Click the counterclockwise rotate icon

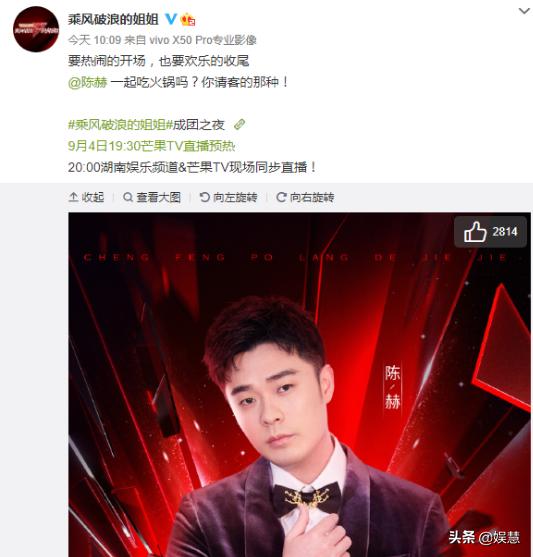(205, 197)
